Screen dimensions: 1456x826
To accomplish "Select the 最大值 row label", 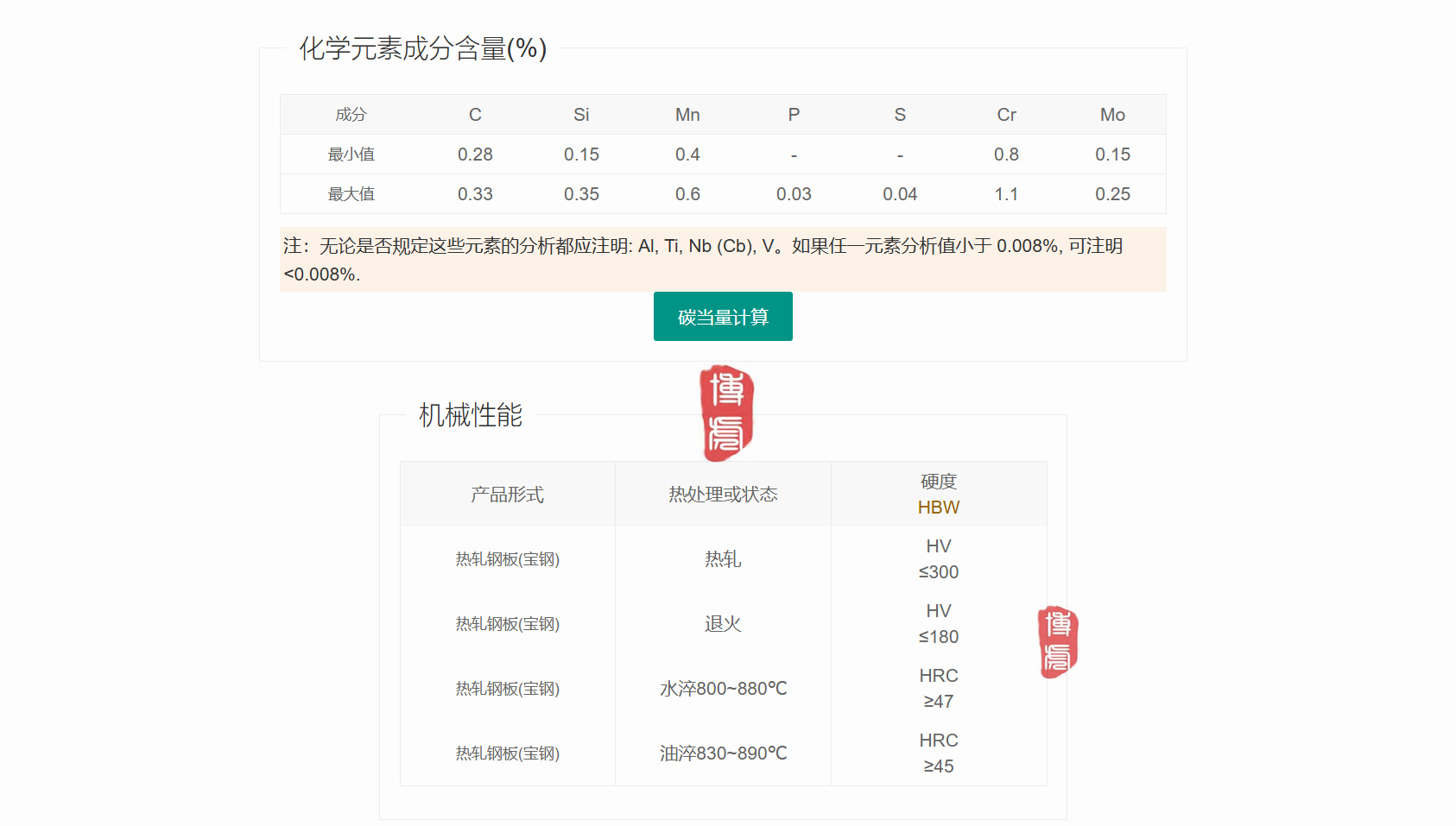I will click(351, 194).
